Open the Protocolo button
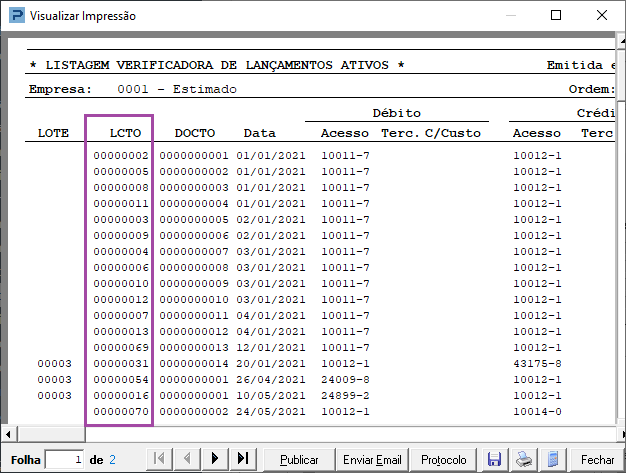This screenshot has width=626, height=473. coord(444,459)
